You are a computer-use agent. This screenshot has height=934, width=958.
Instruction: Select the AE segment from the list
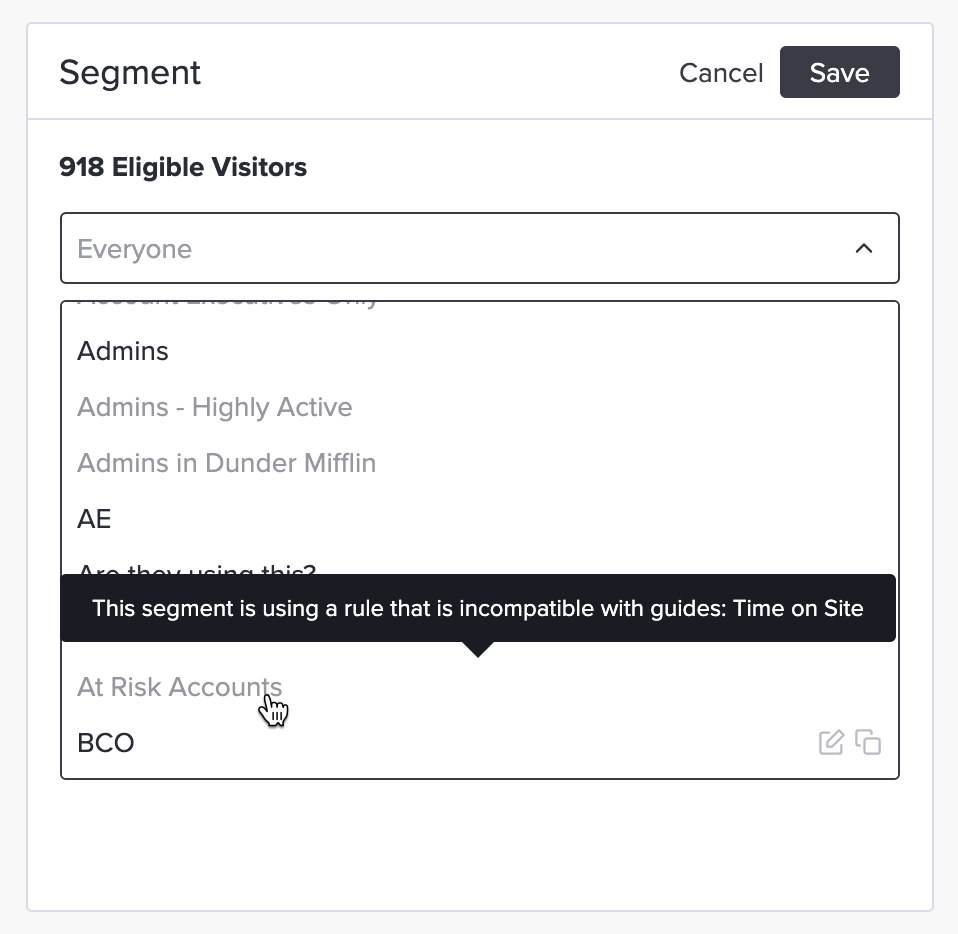[x=94, y=519]
